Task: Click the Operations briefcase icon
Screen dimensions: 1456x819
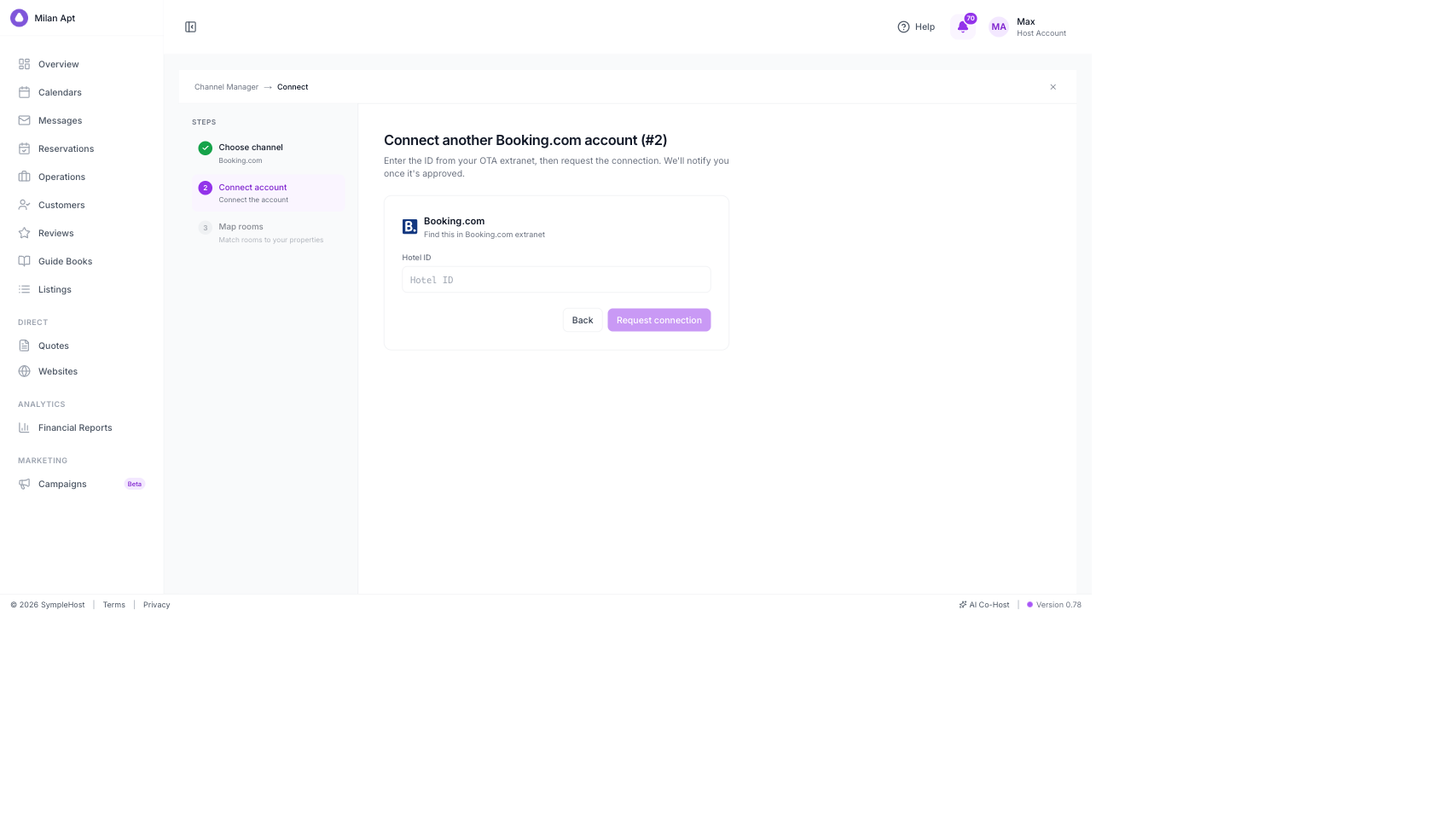Action: point(24,177)
